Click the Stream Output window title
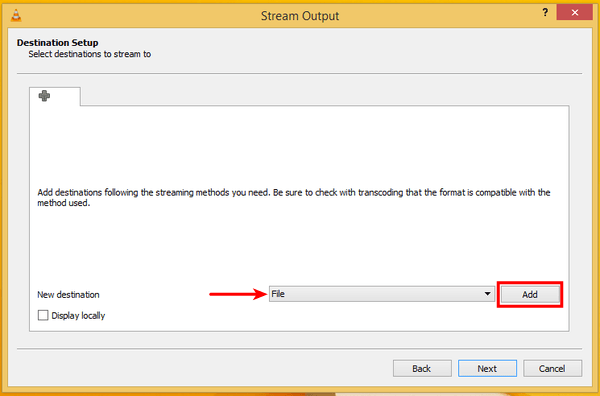 click(300, 16)
